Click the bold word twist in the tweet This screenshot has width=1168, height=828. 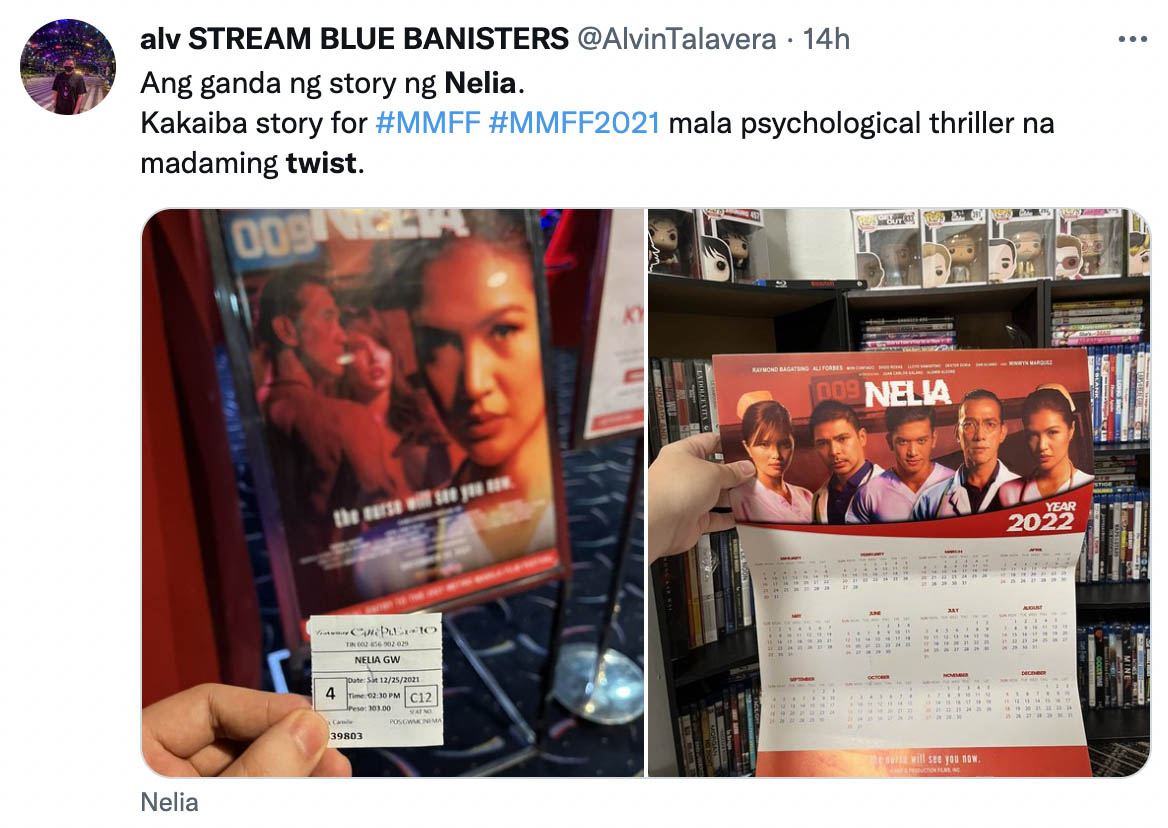coord(321,163)
